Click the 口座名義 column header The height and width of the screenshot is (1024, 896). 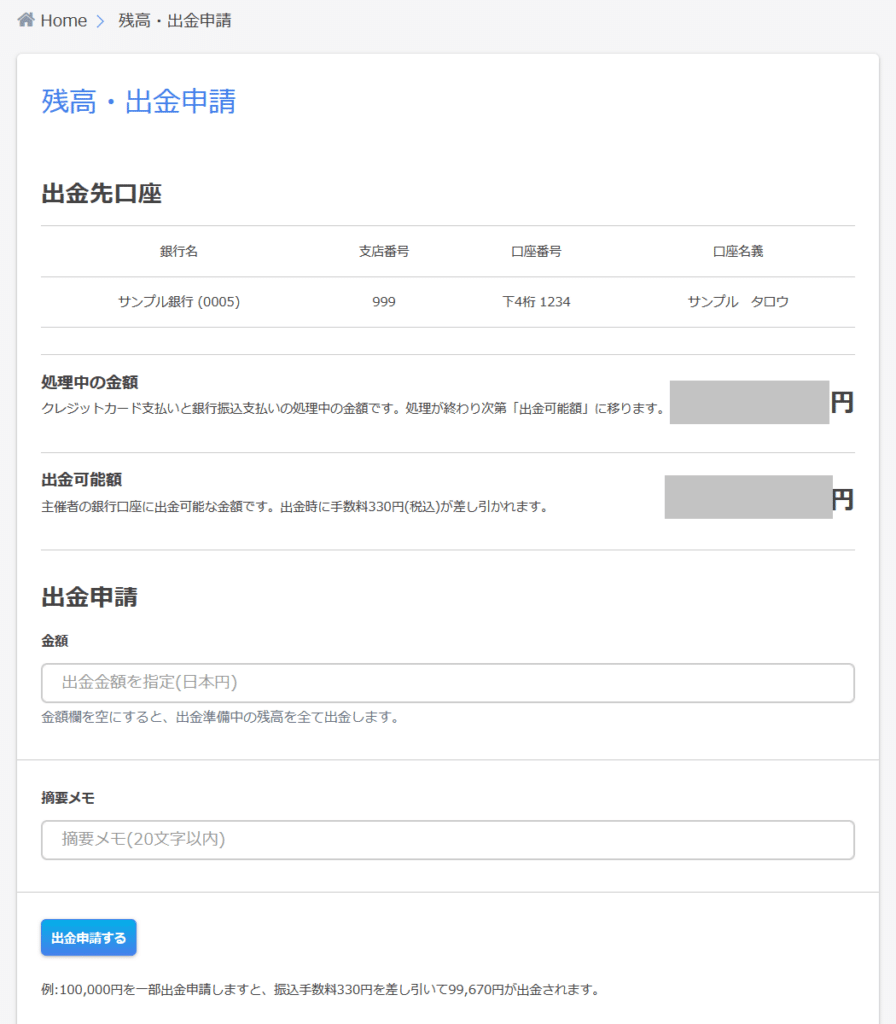pos(738,251)
